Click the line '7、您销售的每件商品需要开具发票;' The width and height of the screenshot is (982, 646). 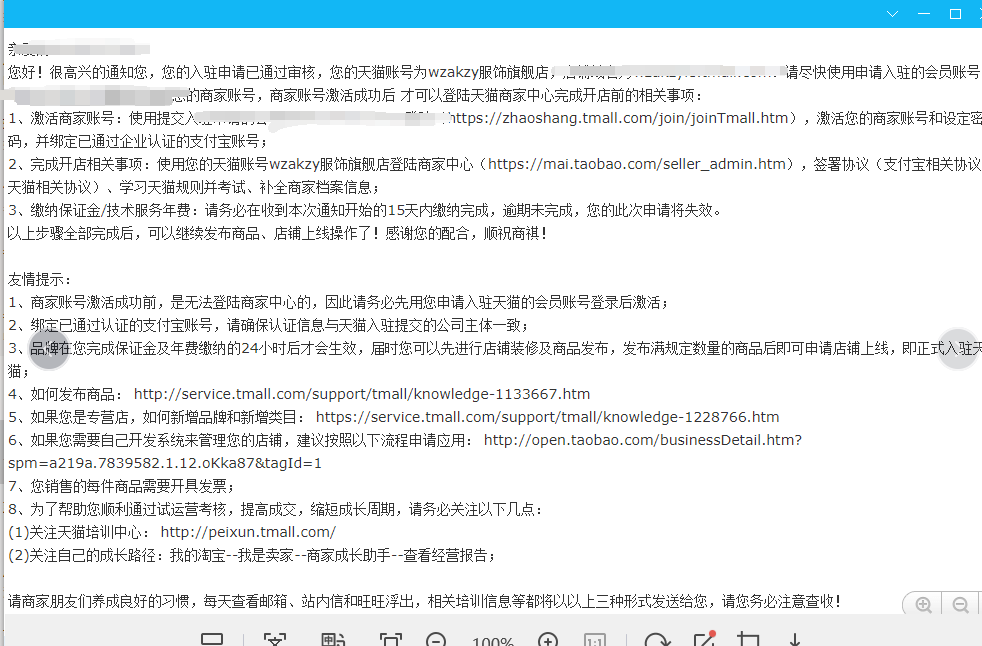[x=121, y=486]
